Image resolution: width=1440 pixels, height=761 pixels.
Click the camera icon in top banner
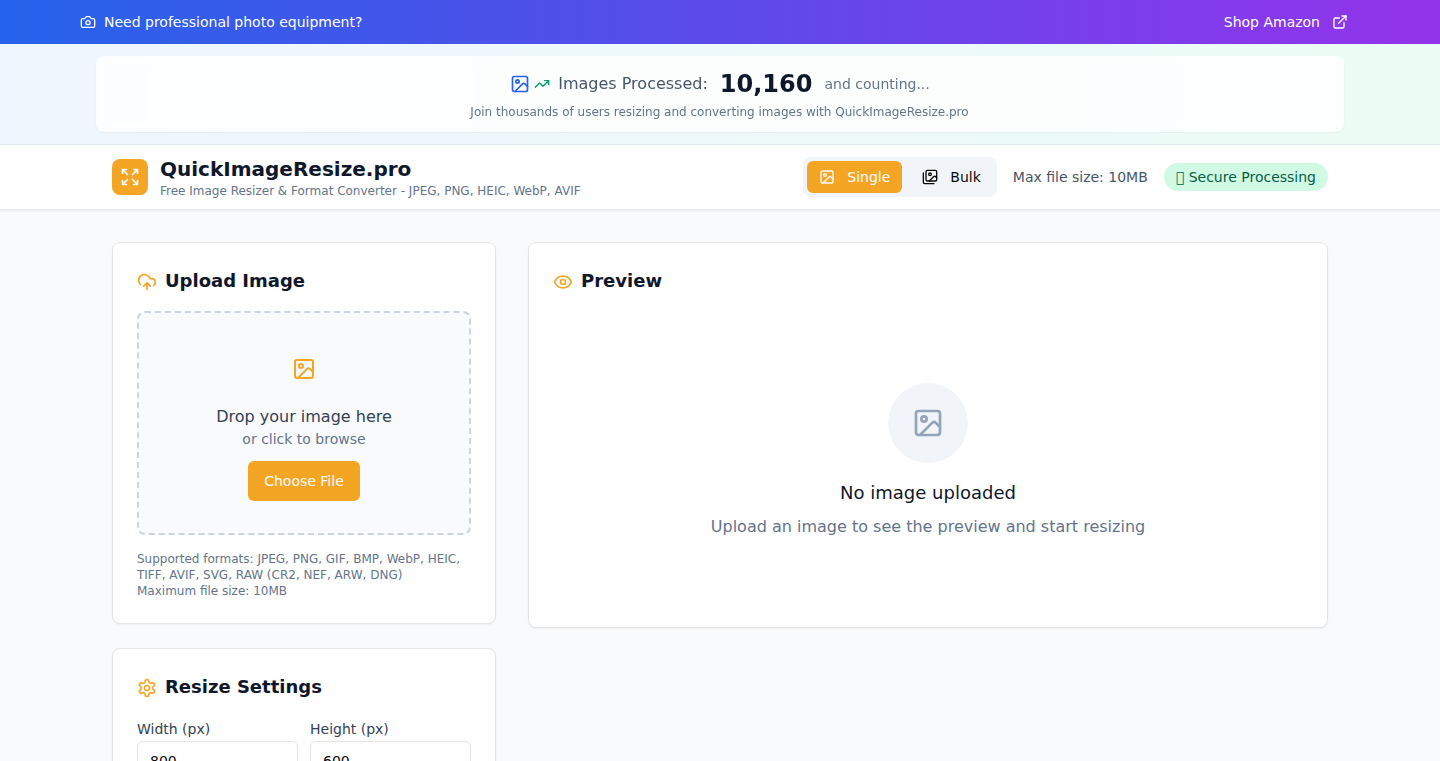coord(88,22)
